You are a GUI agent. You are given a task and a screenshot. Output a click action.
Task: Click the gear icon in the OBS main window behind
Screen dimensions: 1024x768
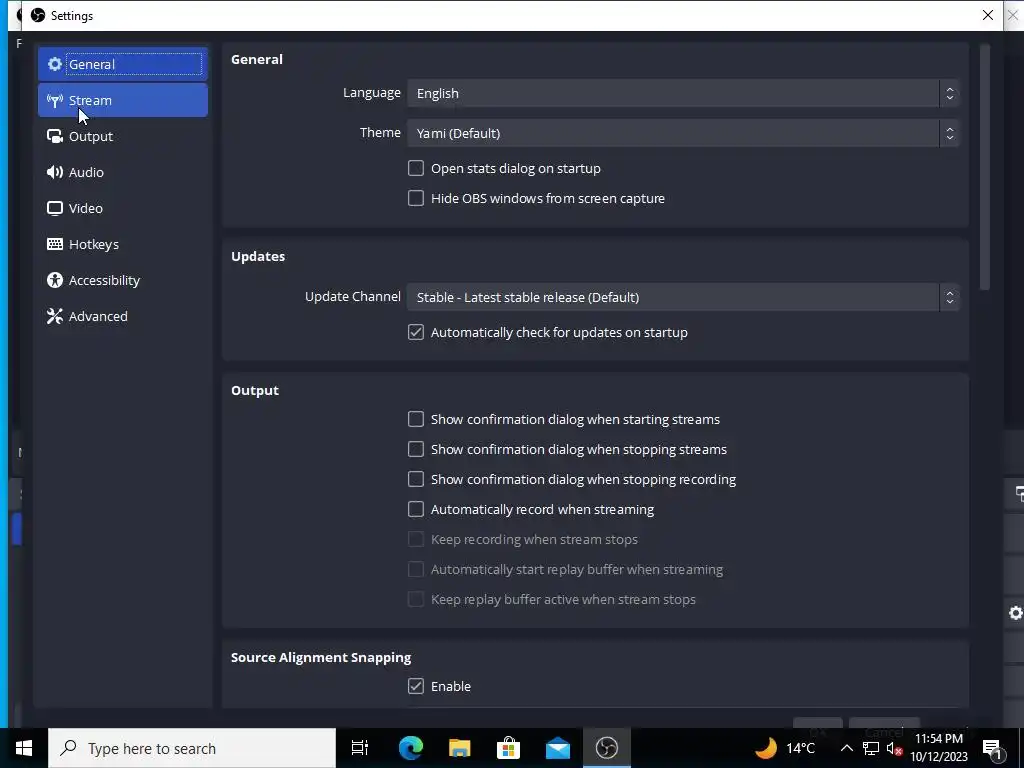coord(1016,613)
